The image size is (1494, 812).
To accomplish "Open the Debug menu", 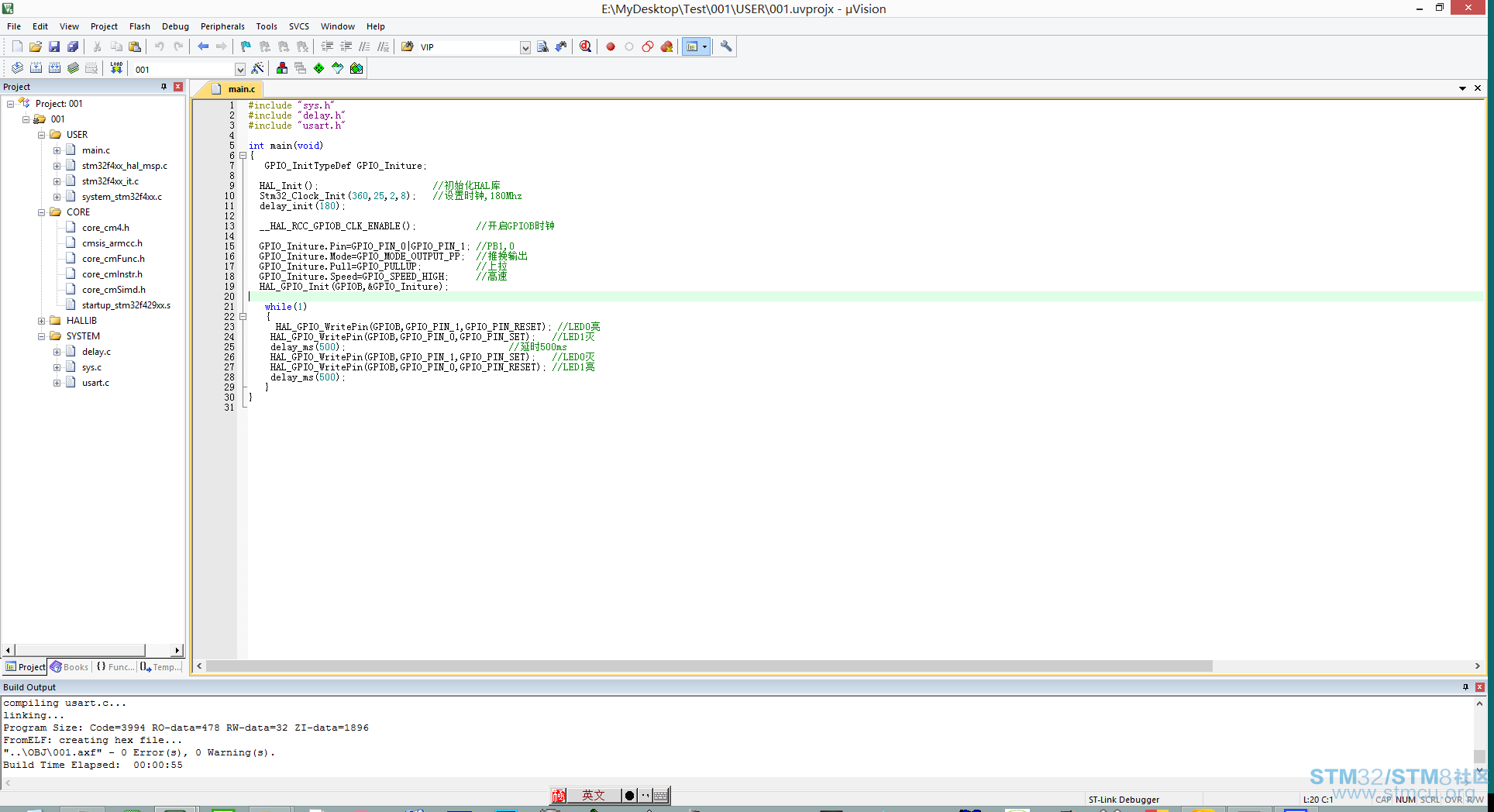I will click(x=175, y=26).
